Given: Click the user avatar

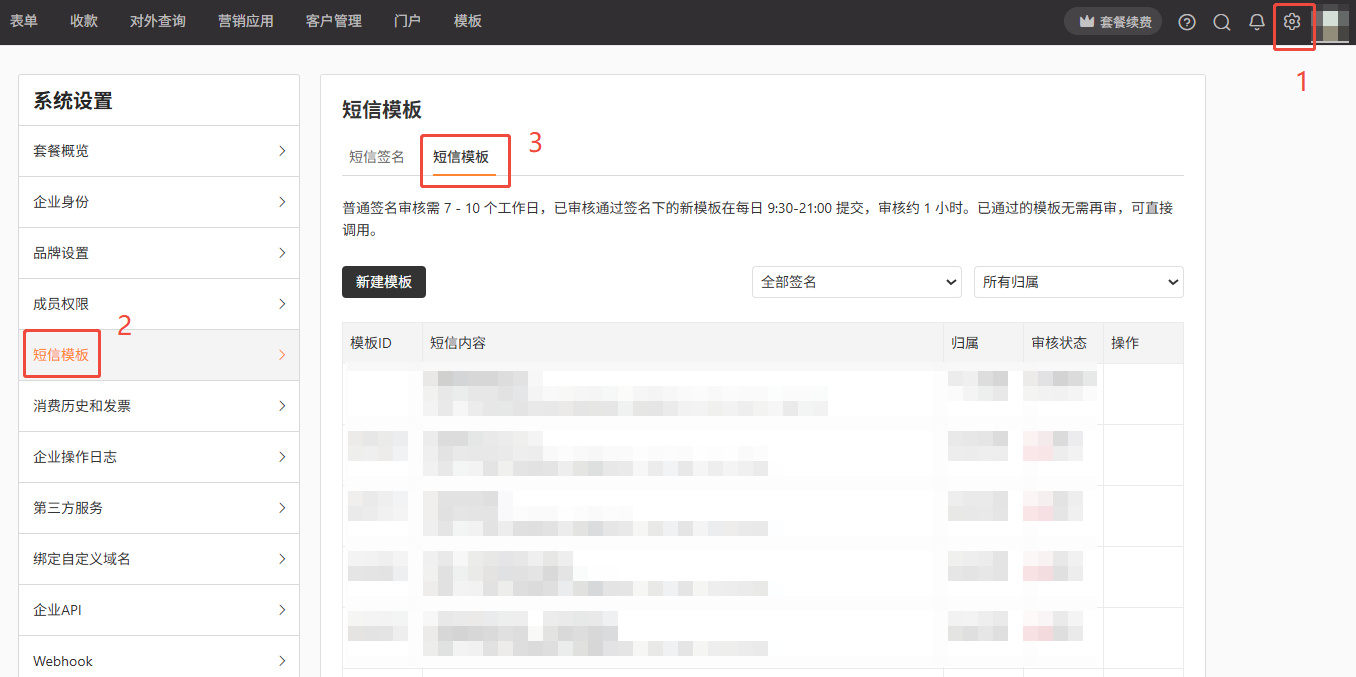Looking at the screenshot, I should click(x=1330, y=22).
